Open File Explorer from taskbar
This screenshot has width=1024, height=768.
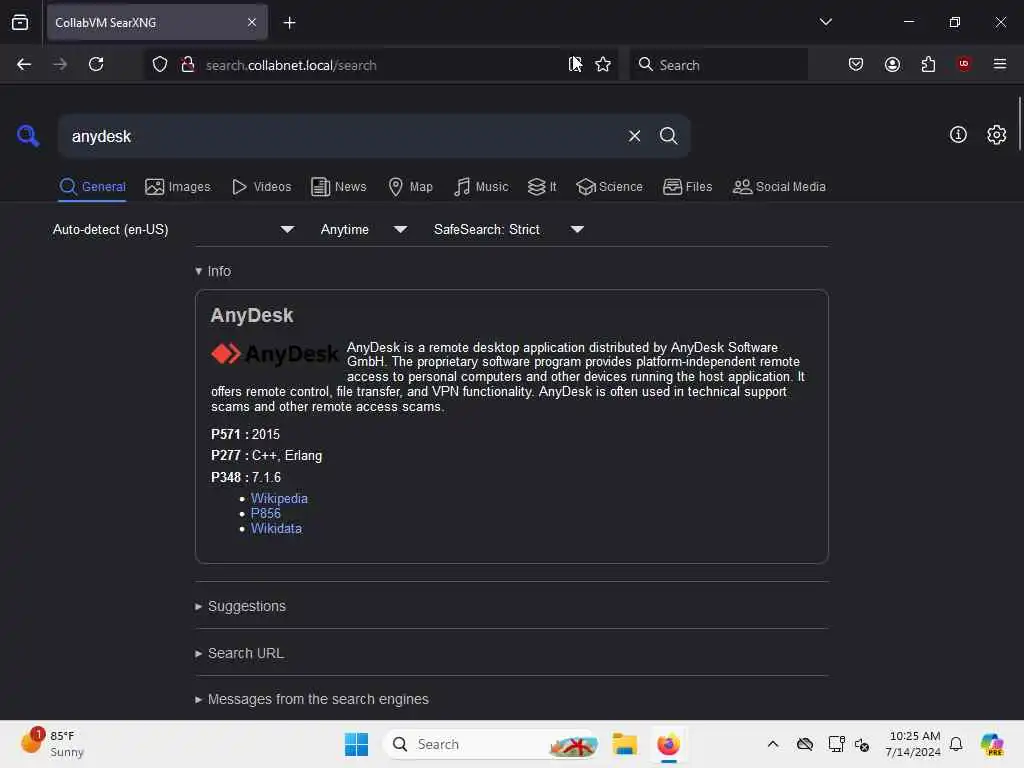[x=624, y=744]
